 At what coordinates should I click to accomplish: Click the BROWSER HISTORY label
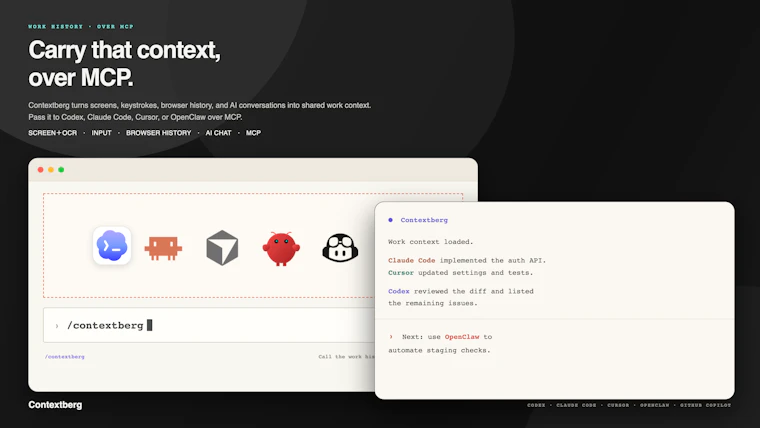click(158, 133)
